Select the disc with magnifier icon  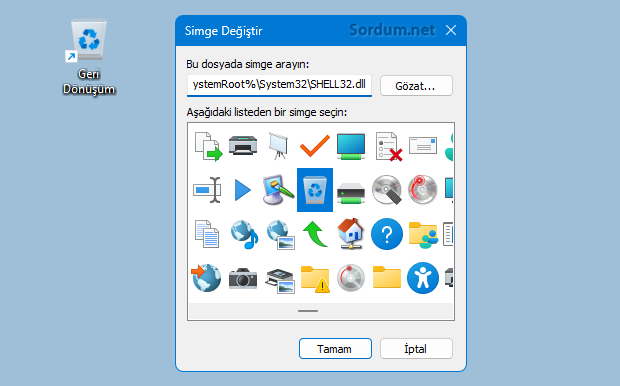click(x=387, y=190)
